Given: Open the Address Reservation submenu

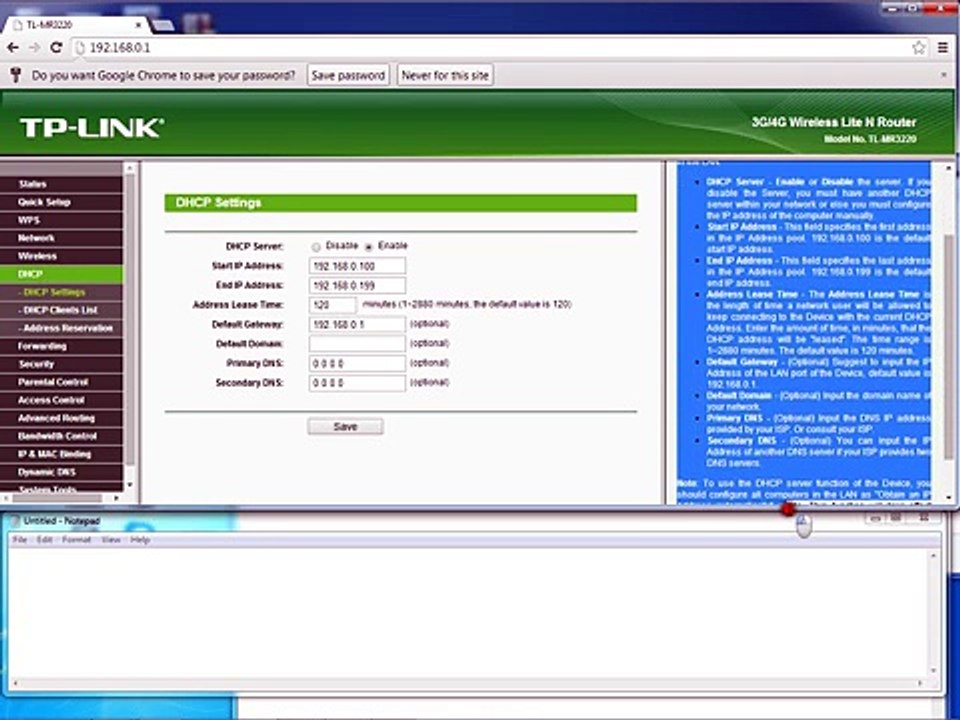Looking at the screenshot, I should click(x=61, y=328).
